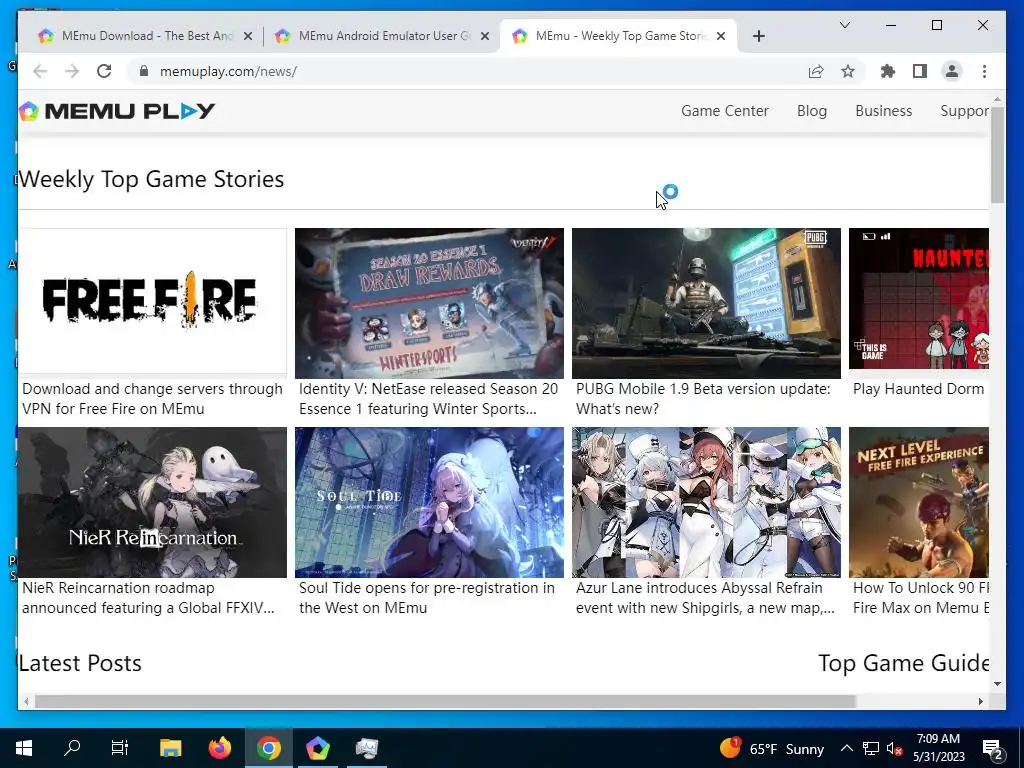Image resolution: width=1024 pixels, height=768 pixels.
Task: Open Azur Lane Abyssal Refrain link
Action: [x=705, y=598]
